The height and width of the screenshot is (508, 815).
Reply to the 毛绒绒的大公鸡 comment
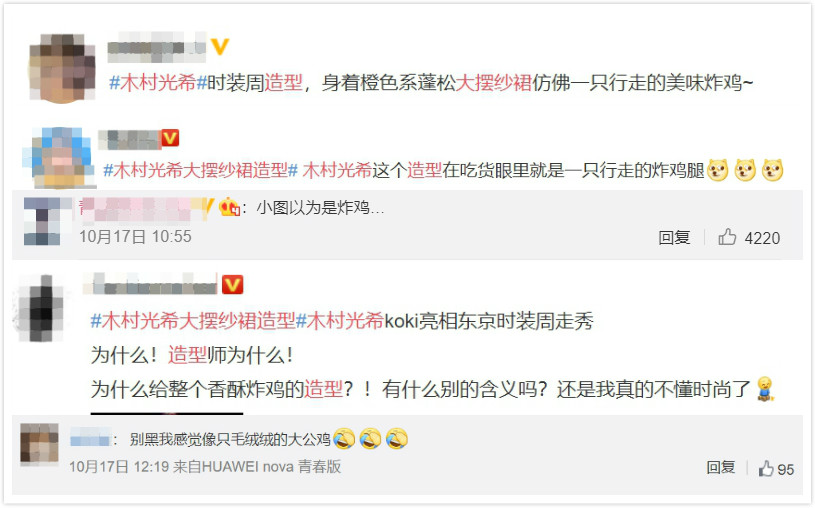tap(720, 467)
